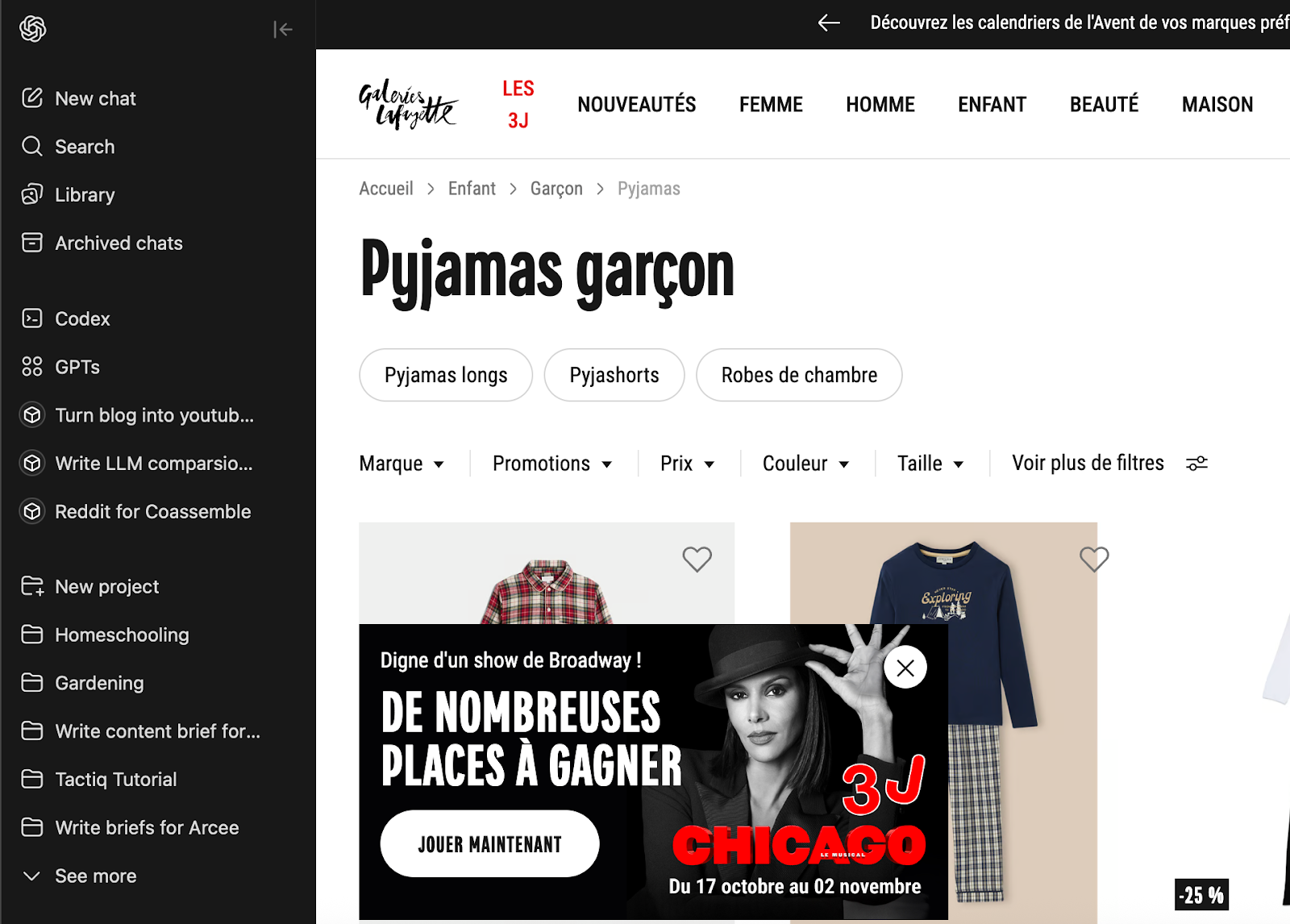Open the MAISON menu

(x=1217, y=105)
